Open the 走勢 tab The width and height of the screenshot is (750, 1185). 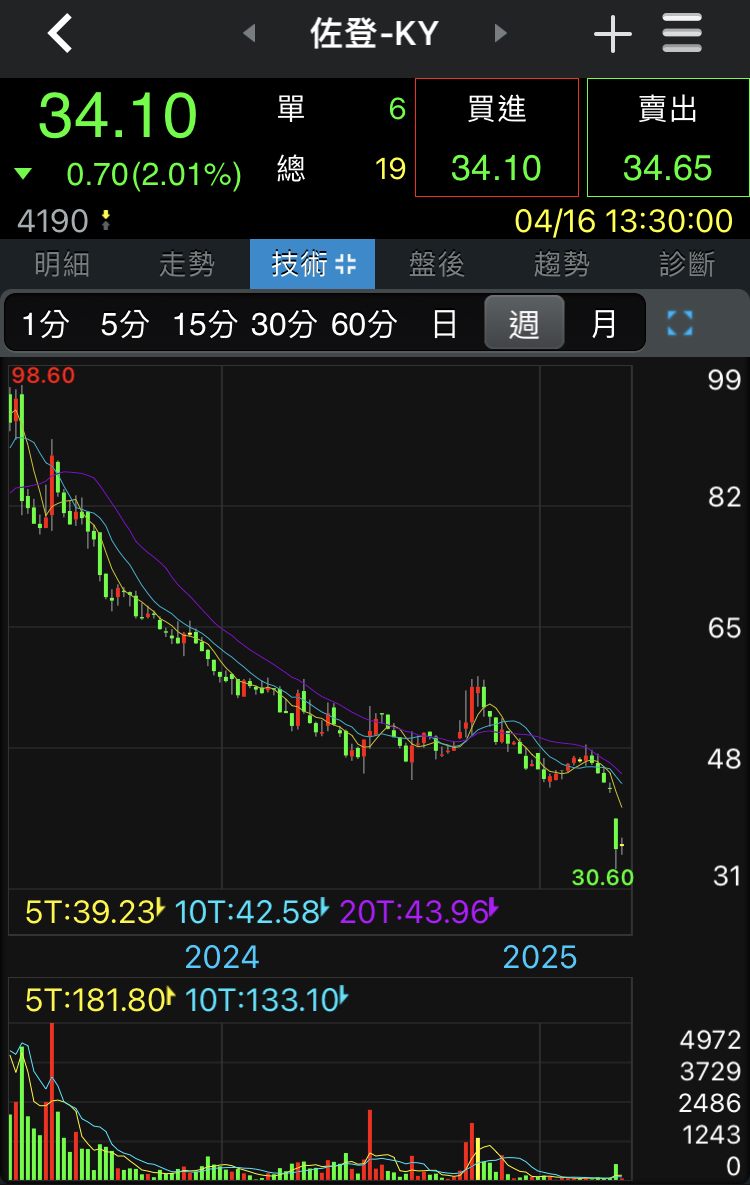187,265
